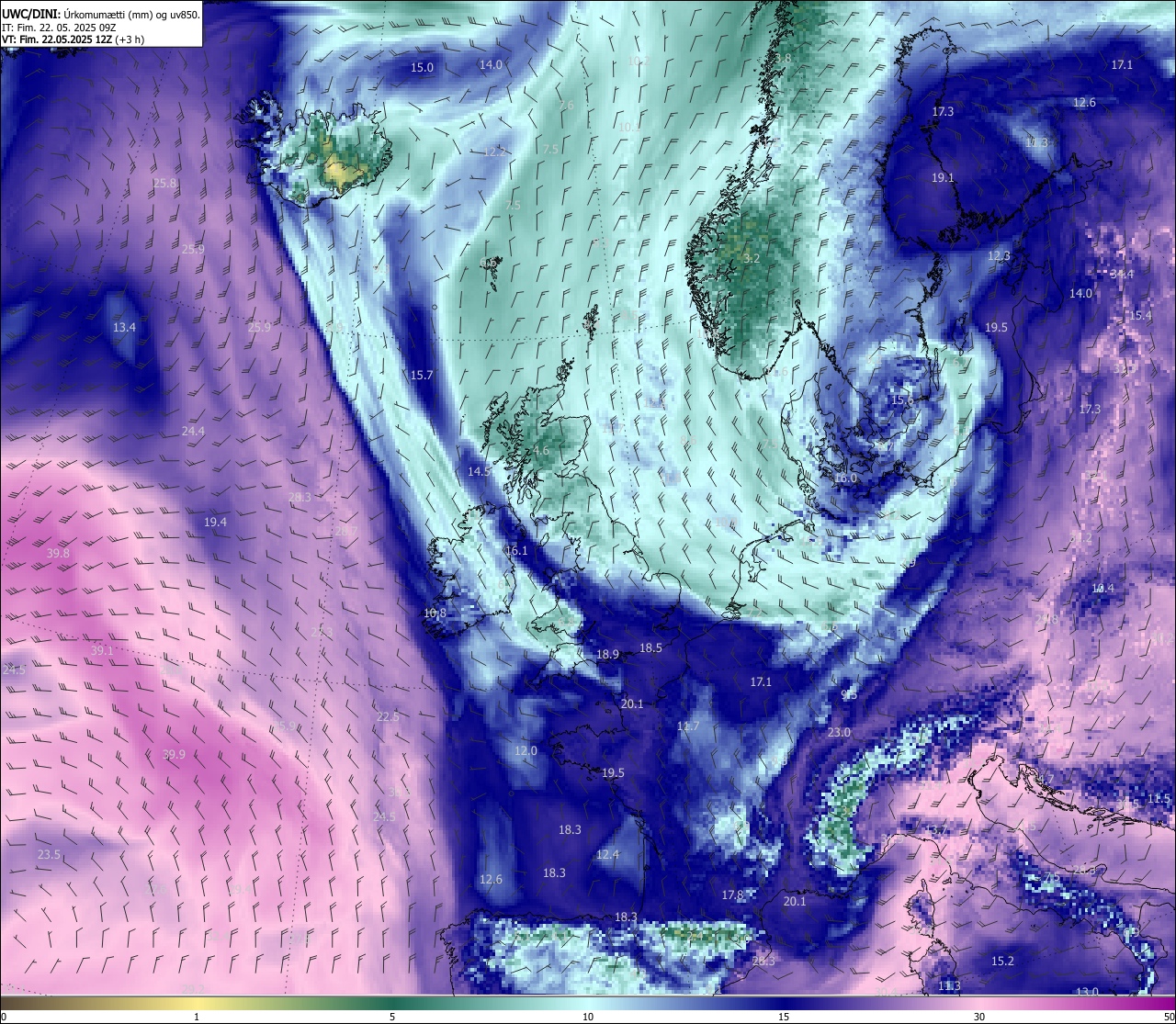
Task: Click the 5 tick on the color scale
Action: (392, 1017)
